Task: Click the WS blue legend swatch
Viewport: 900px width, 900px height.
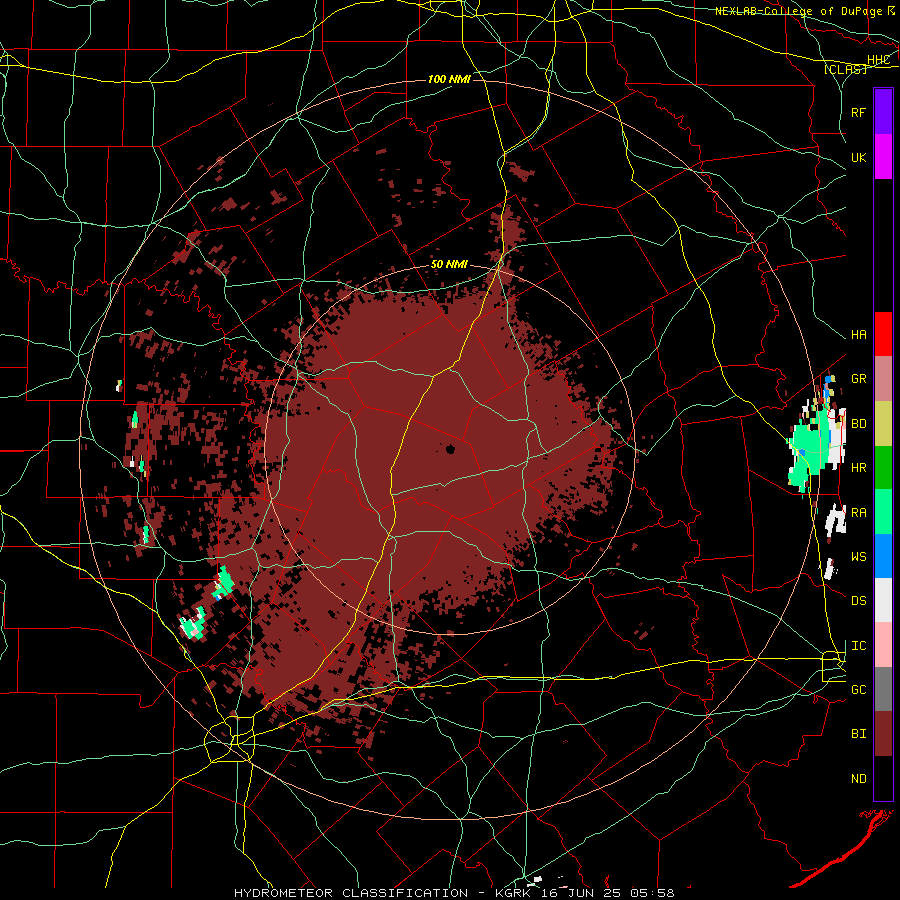Action: coord(883,556)
